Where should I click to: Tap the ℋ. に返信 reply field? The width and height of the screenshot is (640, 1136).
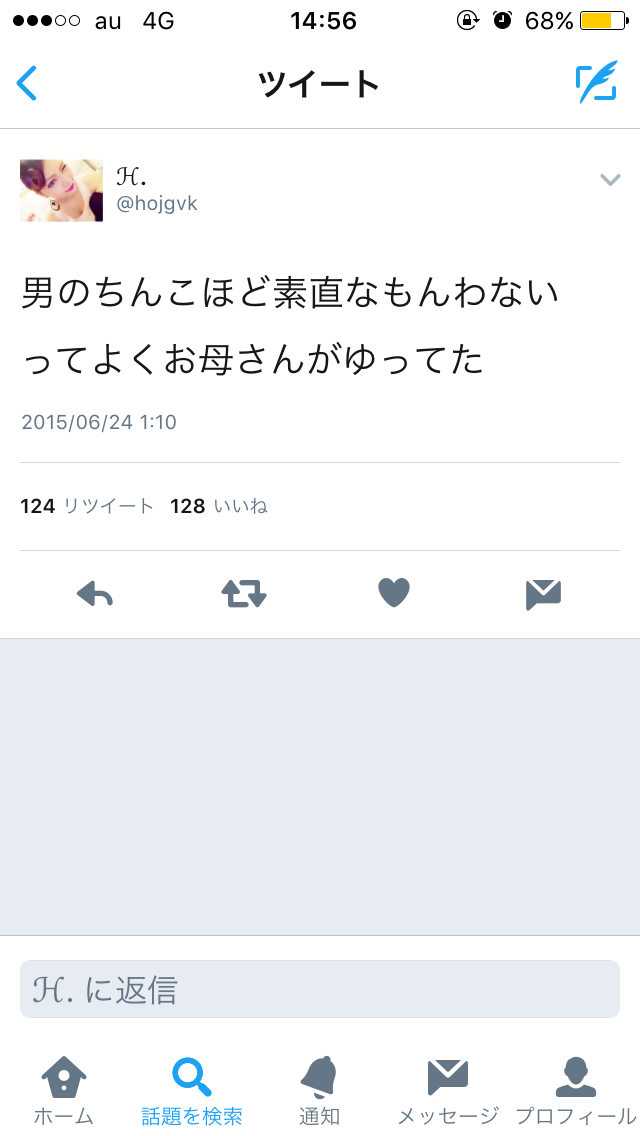(x=320, y=989)
